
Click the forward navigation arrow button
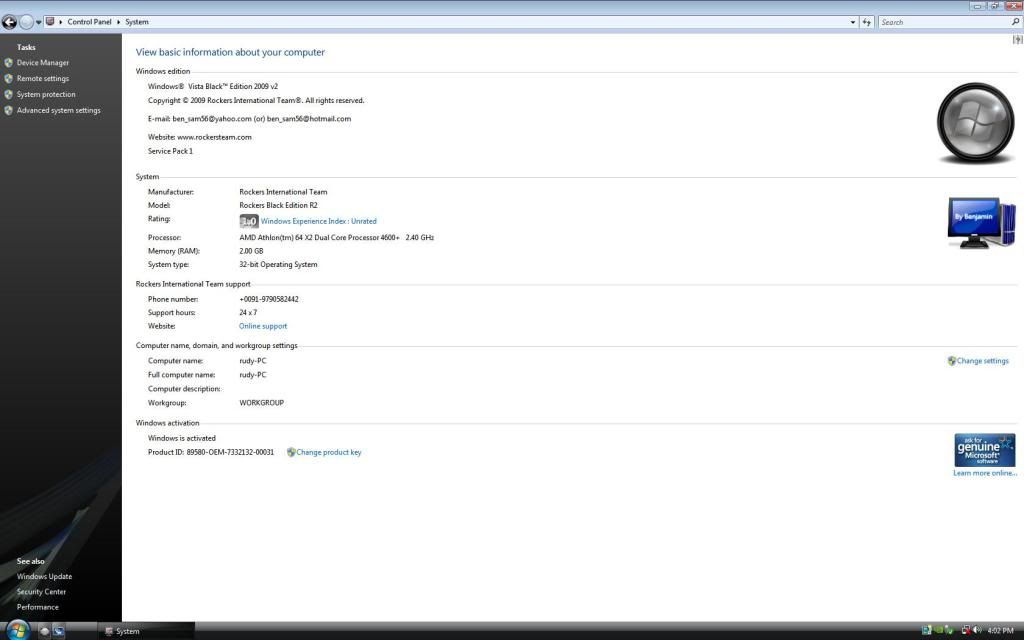point(26,22)
